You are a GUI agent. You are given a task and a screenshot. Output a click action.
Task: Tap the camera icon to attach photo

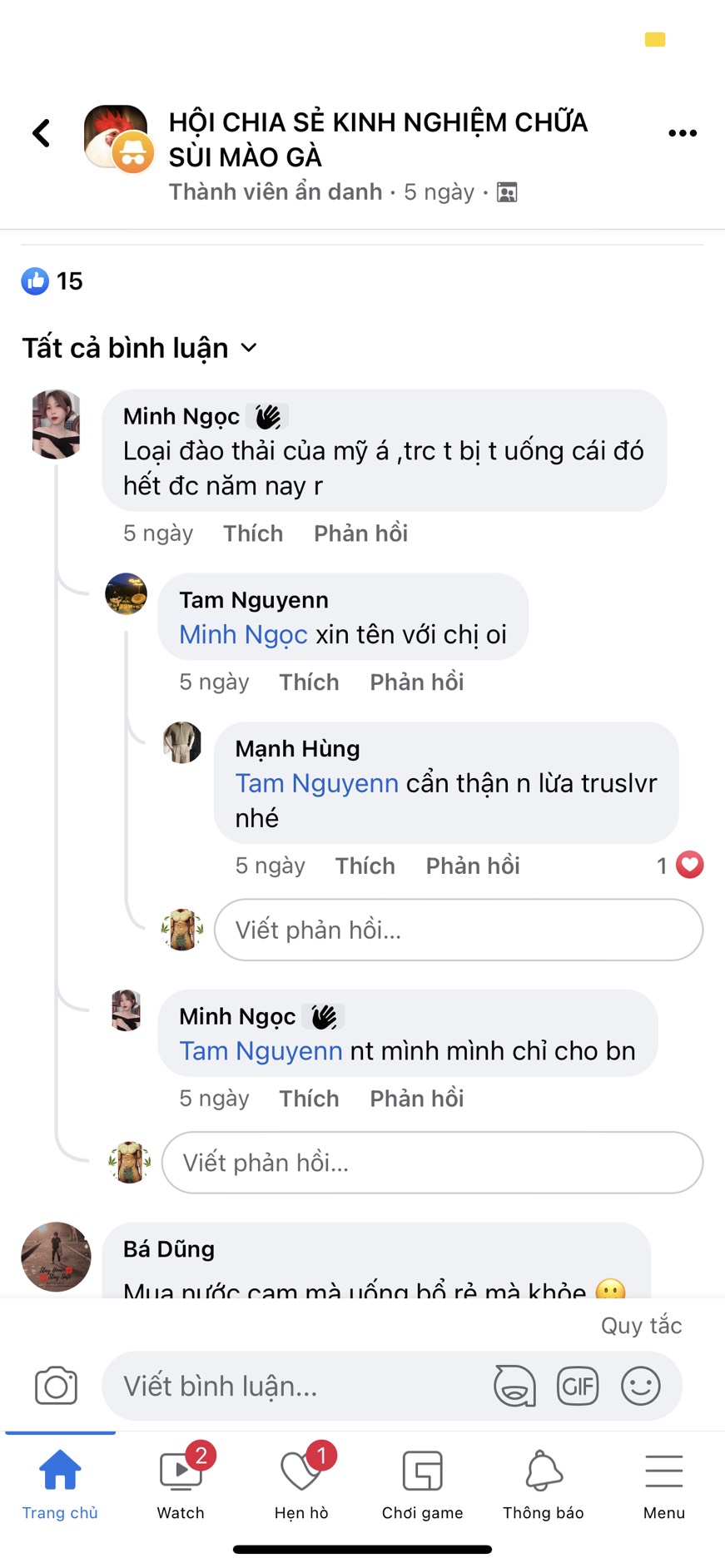coord(56,1386)
